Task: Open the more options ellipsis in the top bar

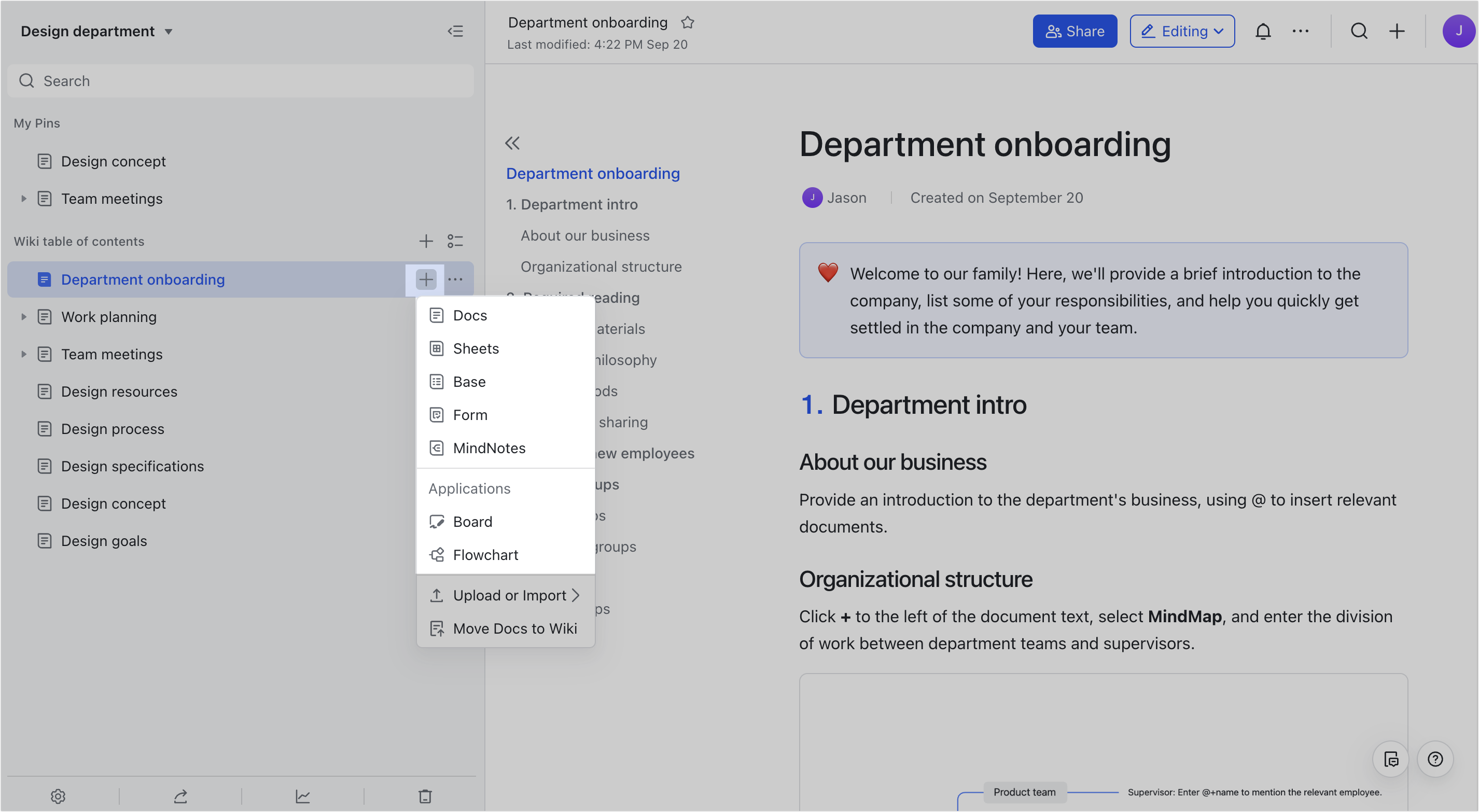Action: click(x=1301, y=31)
